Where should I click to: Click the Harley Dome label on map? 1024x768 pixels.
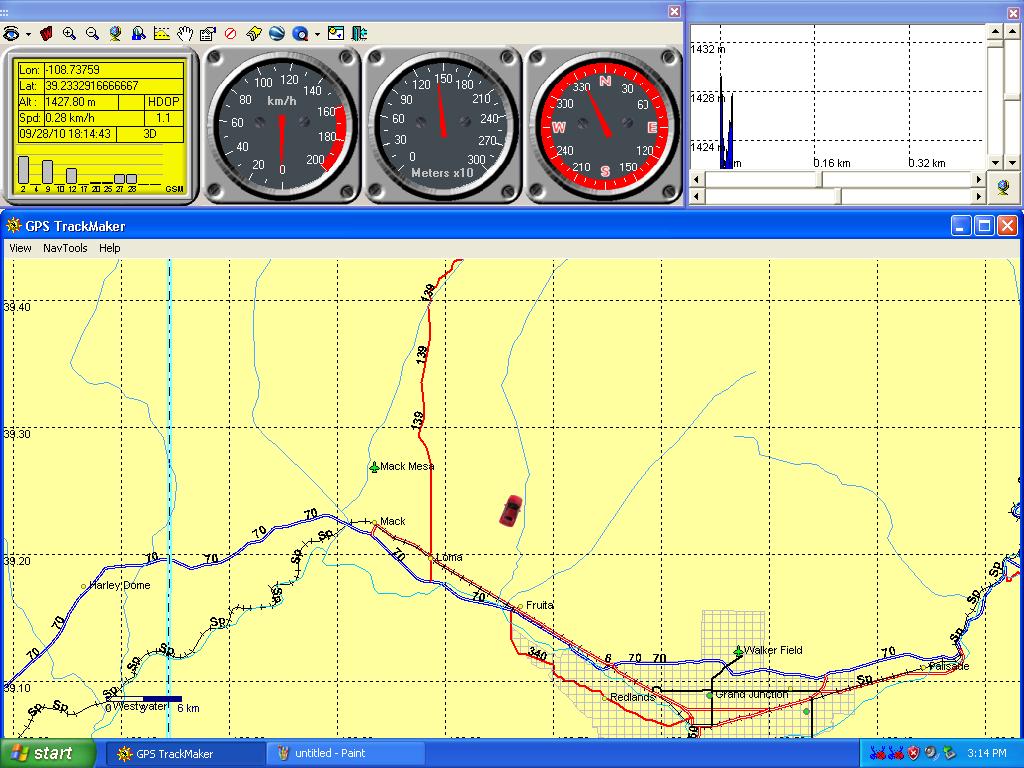click(x=120, y=585)
